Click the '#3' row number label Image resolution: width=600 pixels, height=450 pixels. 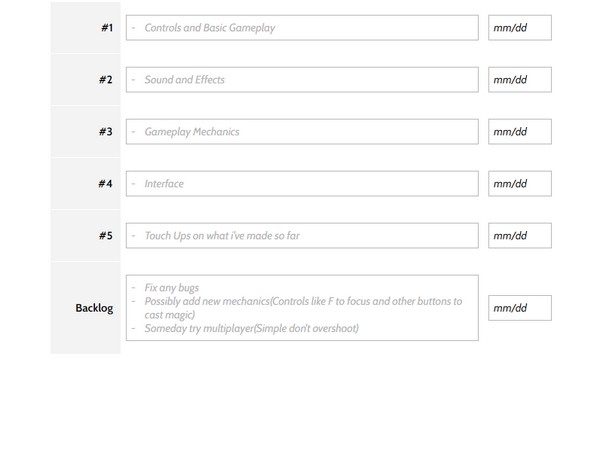point(106,132)
